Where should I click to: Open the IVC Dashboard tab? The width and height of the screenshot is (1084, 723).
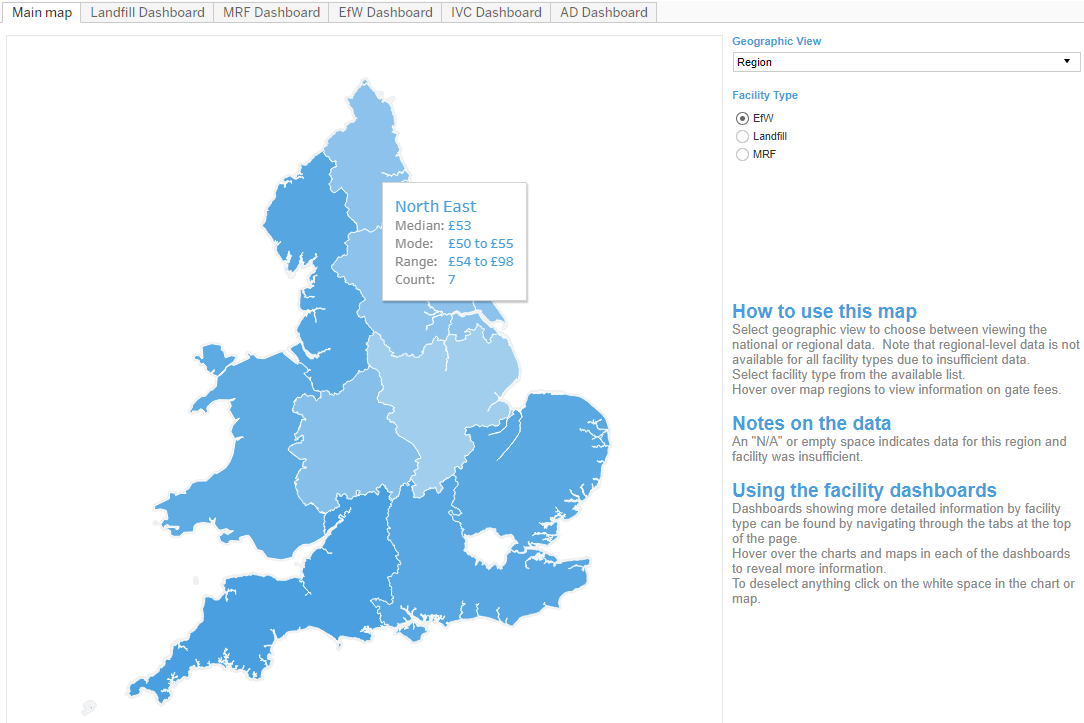point(495,13)
